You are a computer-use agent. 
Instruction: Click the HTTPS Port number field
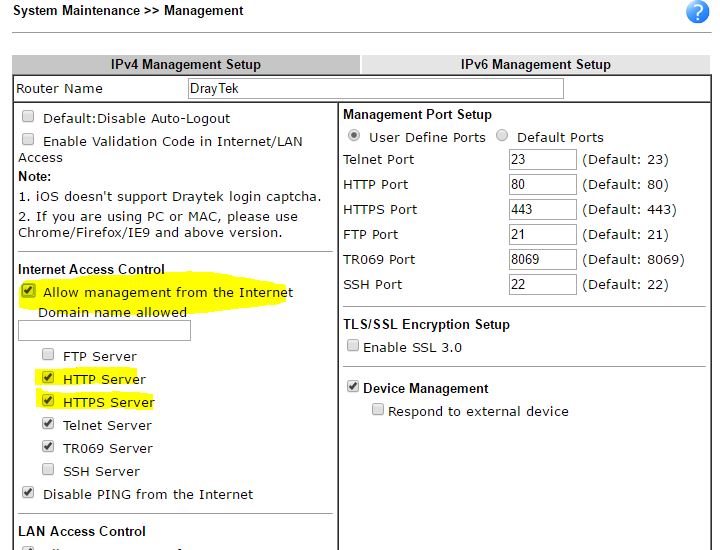tap(542, 209)
